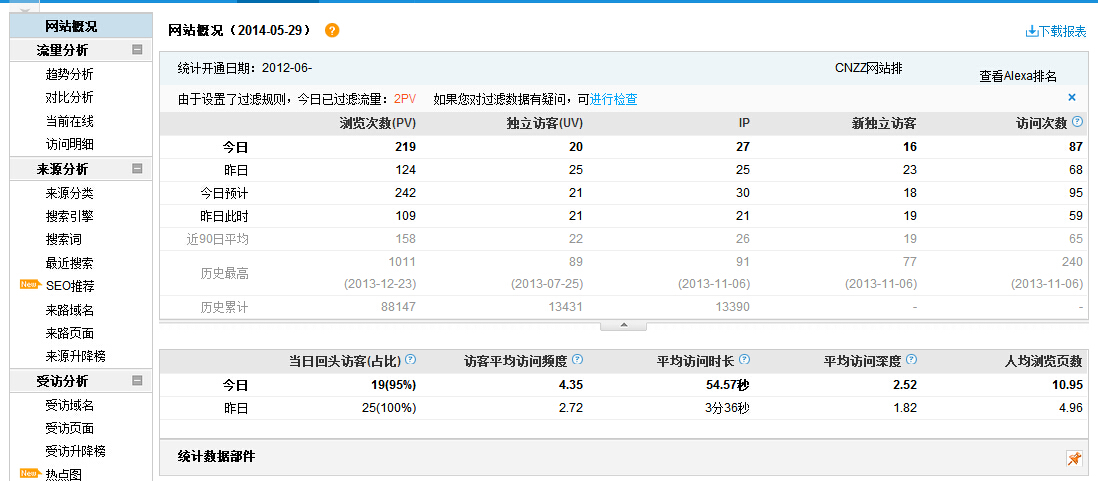The width and height of the screenshot is (1098, 481).
Task: Open the 进行检查 filter check link
Action: (614, 99)
